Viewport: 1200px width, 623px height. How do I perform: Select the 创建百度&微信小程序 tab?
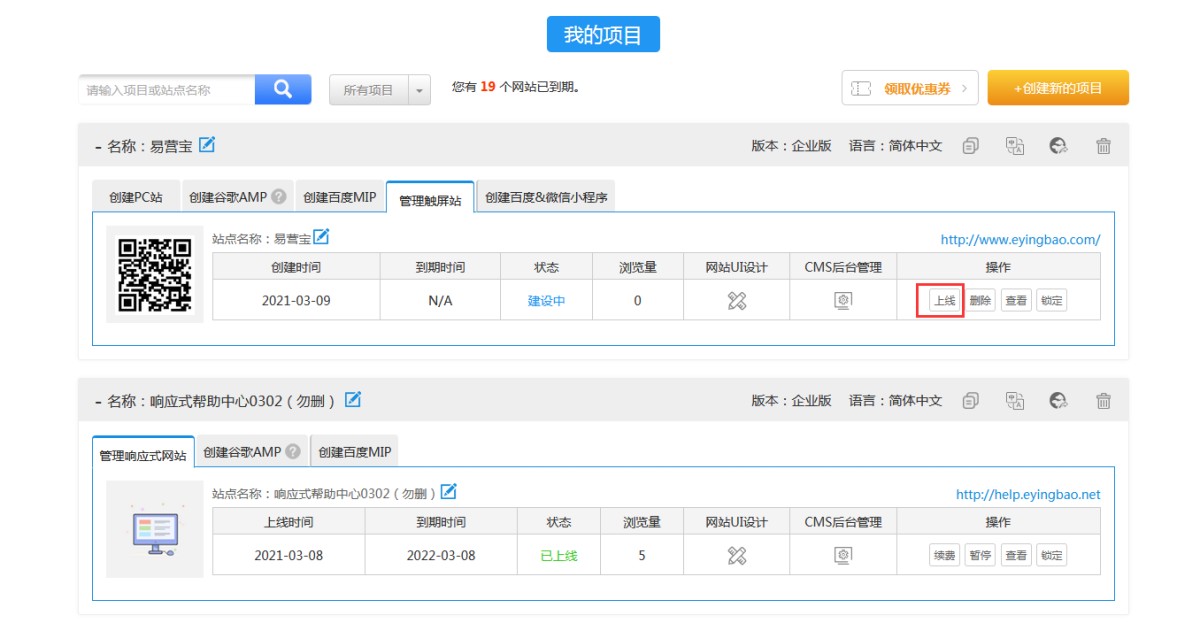[546, 197]
